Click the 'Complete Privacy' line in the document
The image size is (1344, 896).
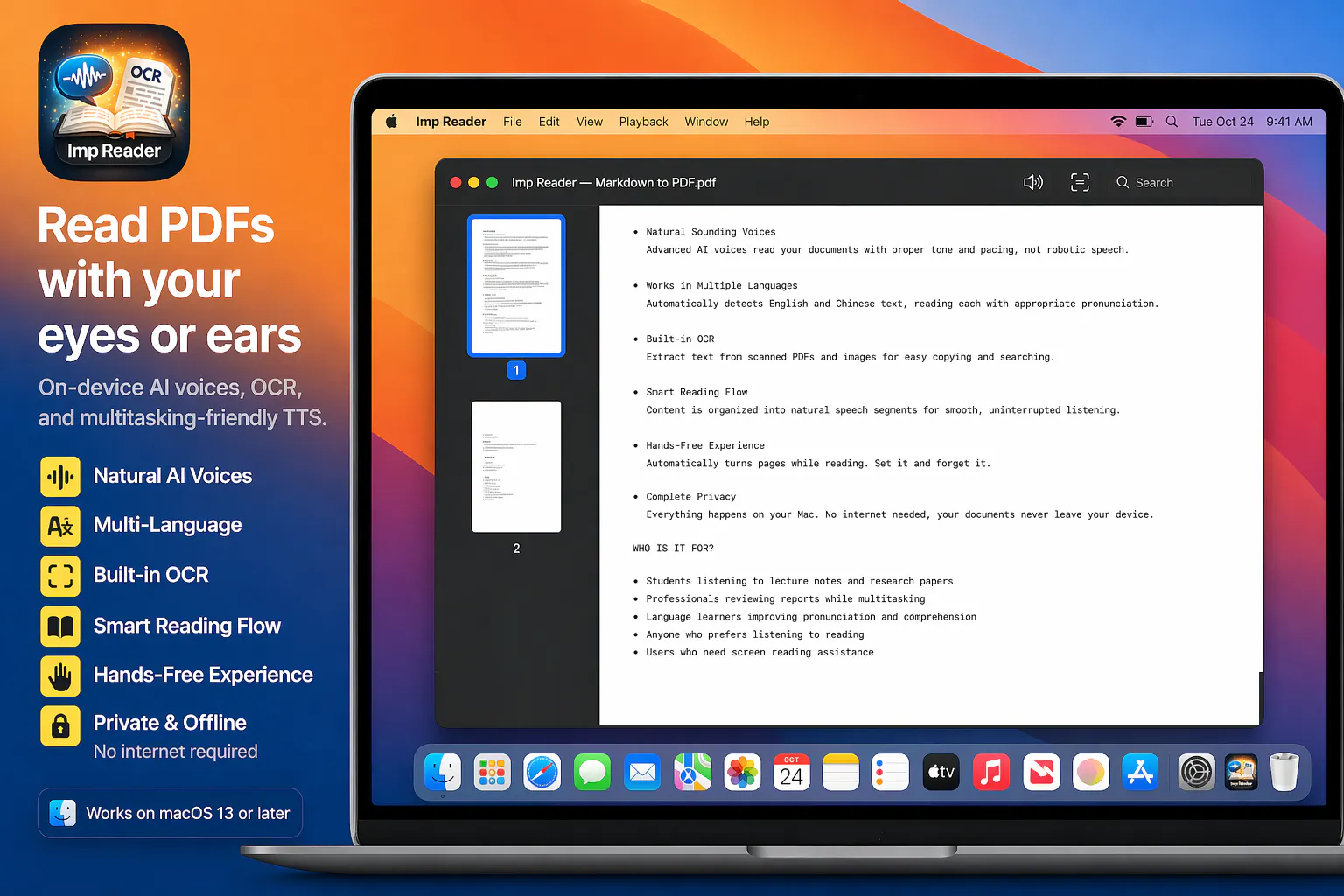pos(691,497)
